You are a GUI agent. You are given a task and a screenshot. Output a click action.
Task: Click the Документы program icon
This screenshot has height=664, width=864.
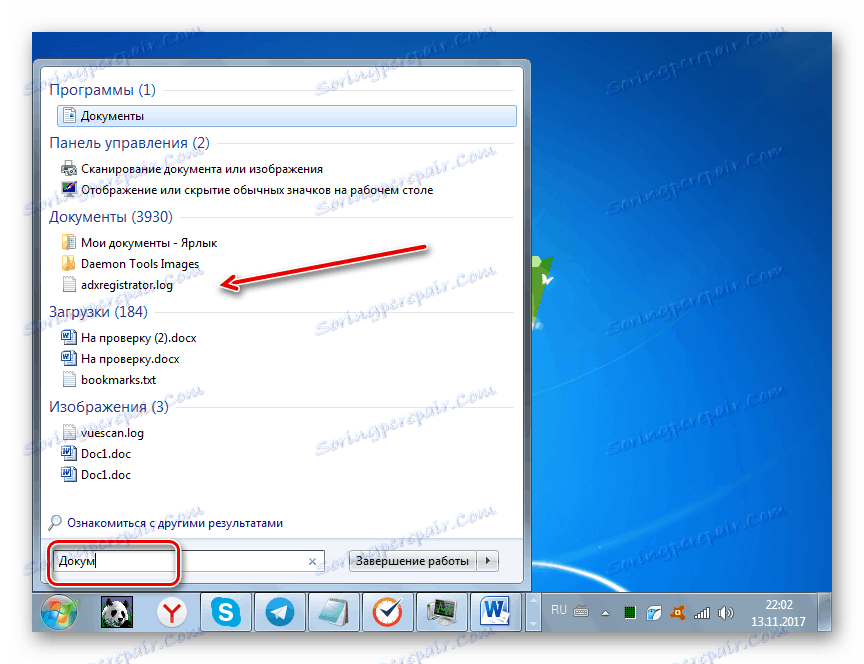[x=69, y=115]
